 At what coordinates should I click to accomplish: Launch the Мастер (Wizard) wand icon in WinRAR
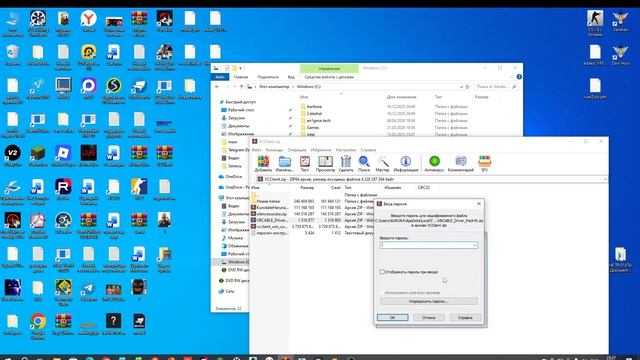(x=382, y=163)
